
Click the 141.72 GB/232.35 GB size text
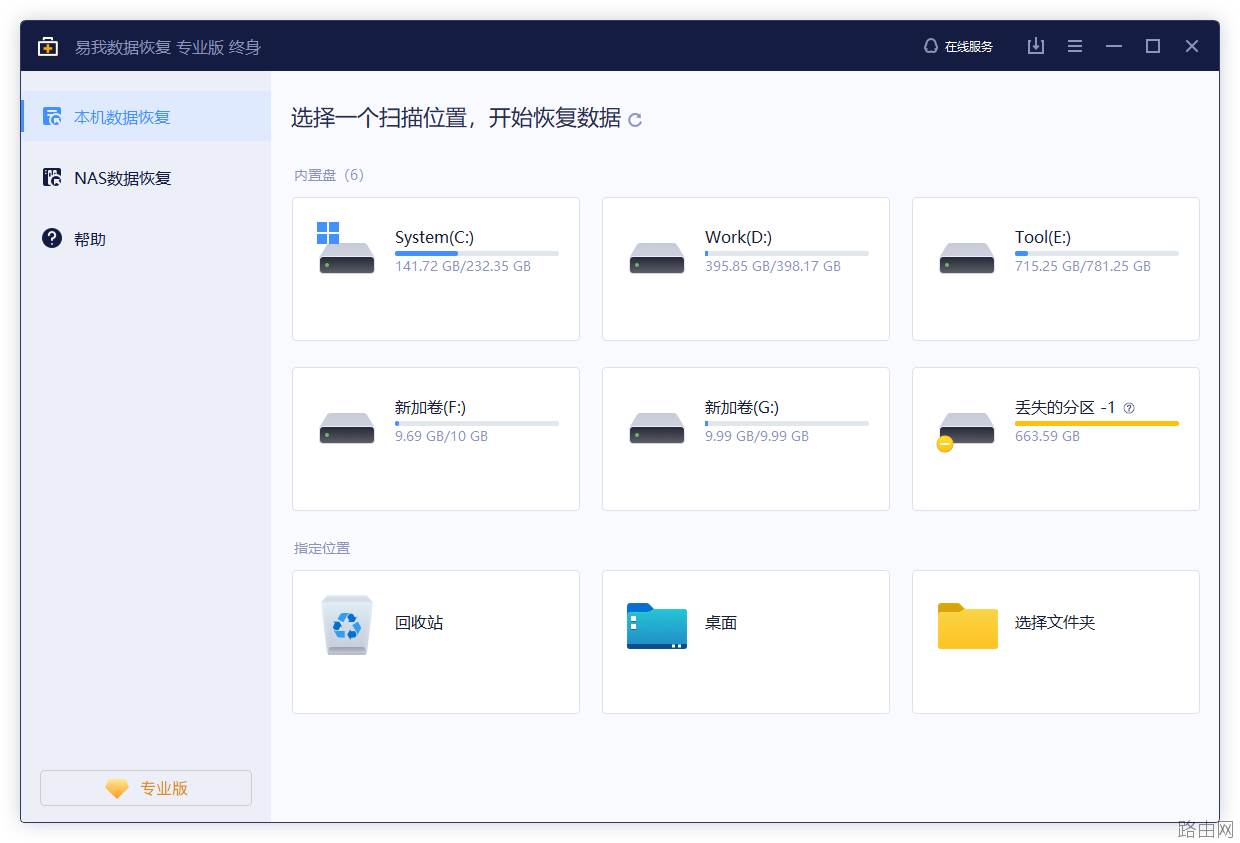[x=463, y=266]
